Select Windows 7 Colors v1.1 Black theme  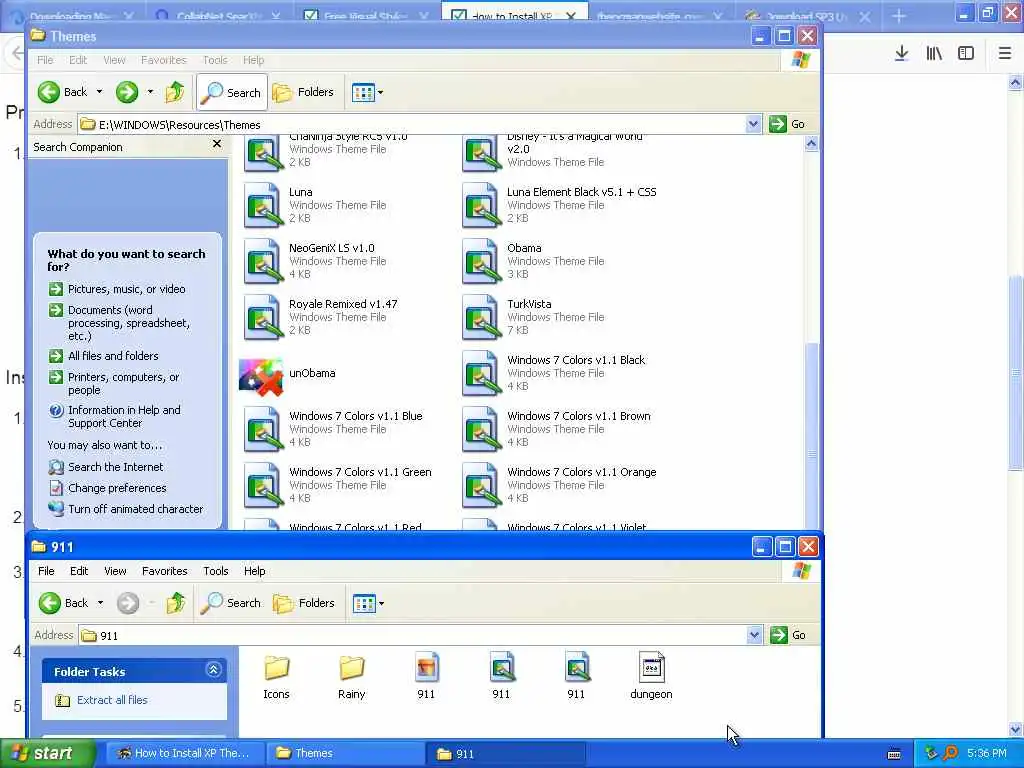[x=481, y=374]
